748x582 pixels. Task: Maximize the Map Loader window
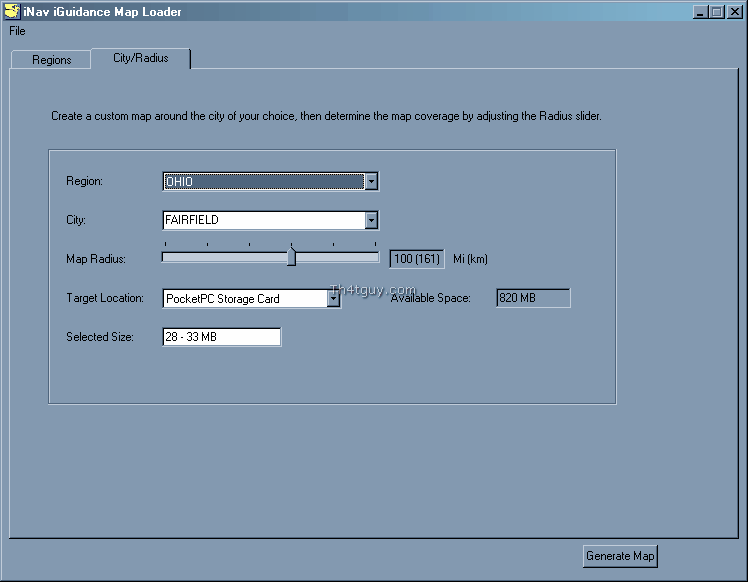tap(717, 12)
